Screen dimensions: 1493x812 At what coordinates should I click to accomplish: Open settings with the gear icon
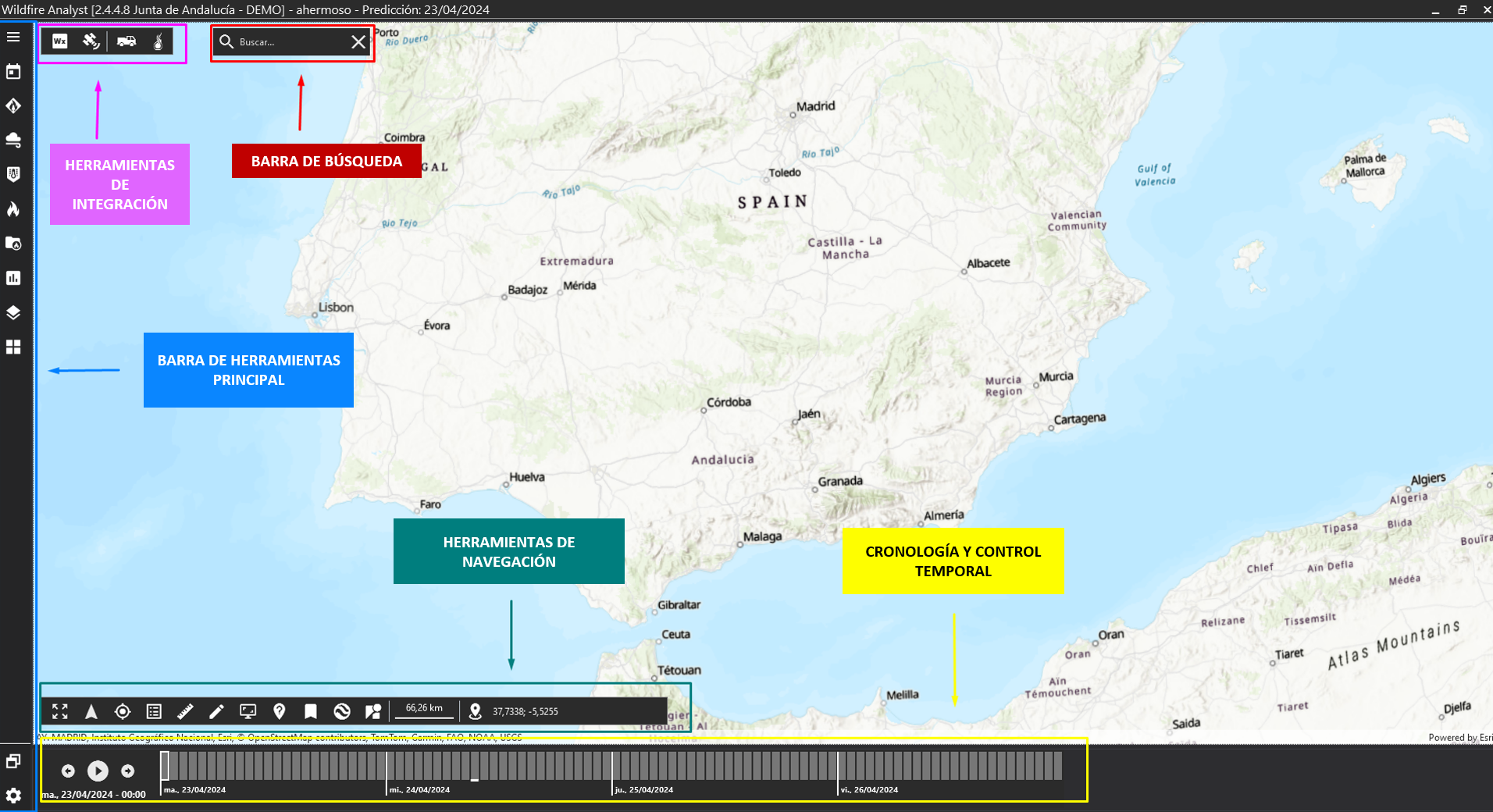(x=13, y=796)
